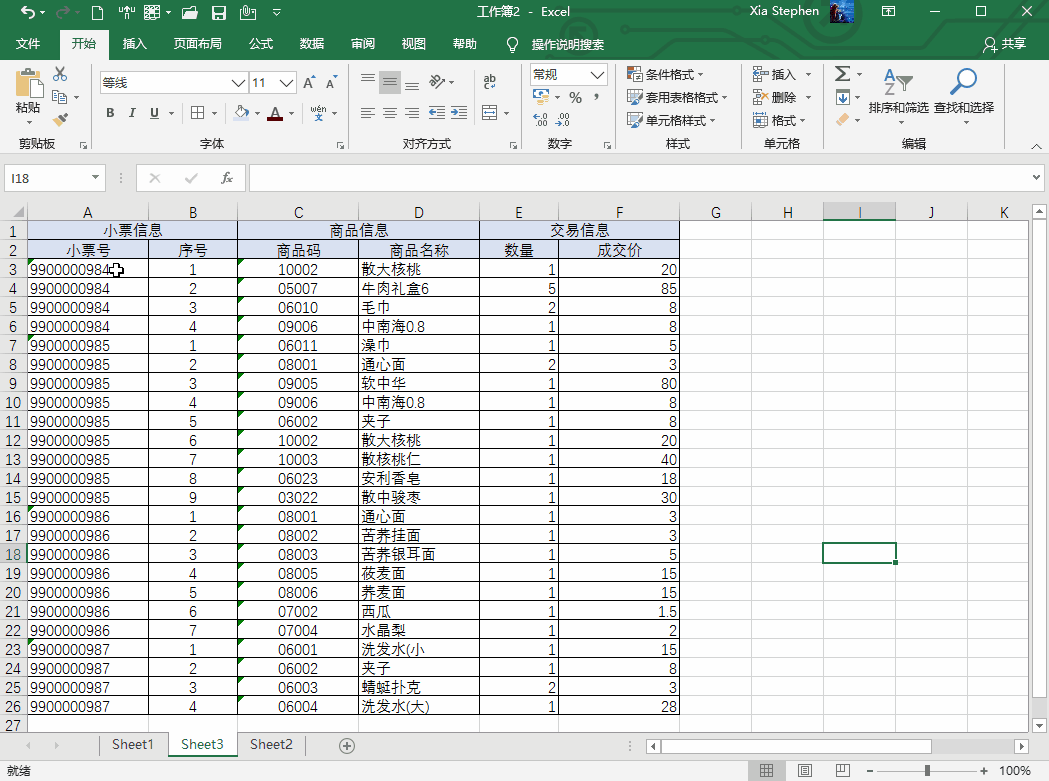Click the Save floppy disk icon
Viewport: 1049px width, 781px height.
click(x=219, y=12)
